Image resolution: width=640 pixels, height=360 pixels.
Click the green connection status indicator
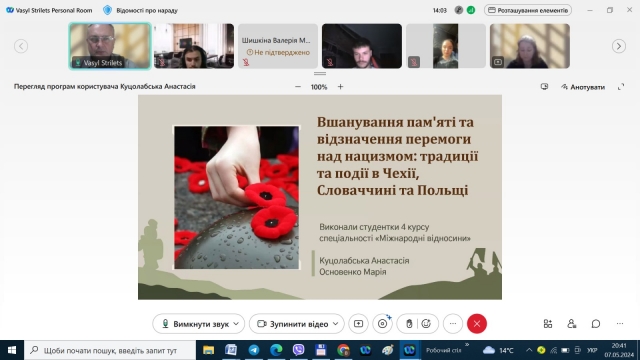click(x=471, y=10)
